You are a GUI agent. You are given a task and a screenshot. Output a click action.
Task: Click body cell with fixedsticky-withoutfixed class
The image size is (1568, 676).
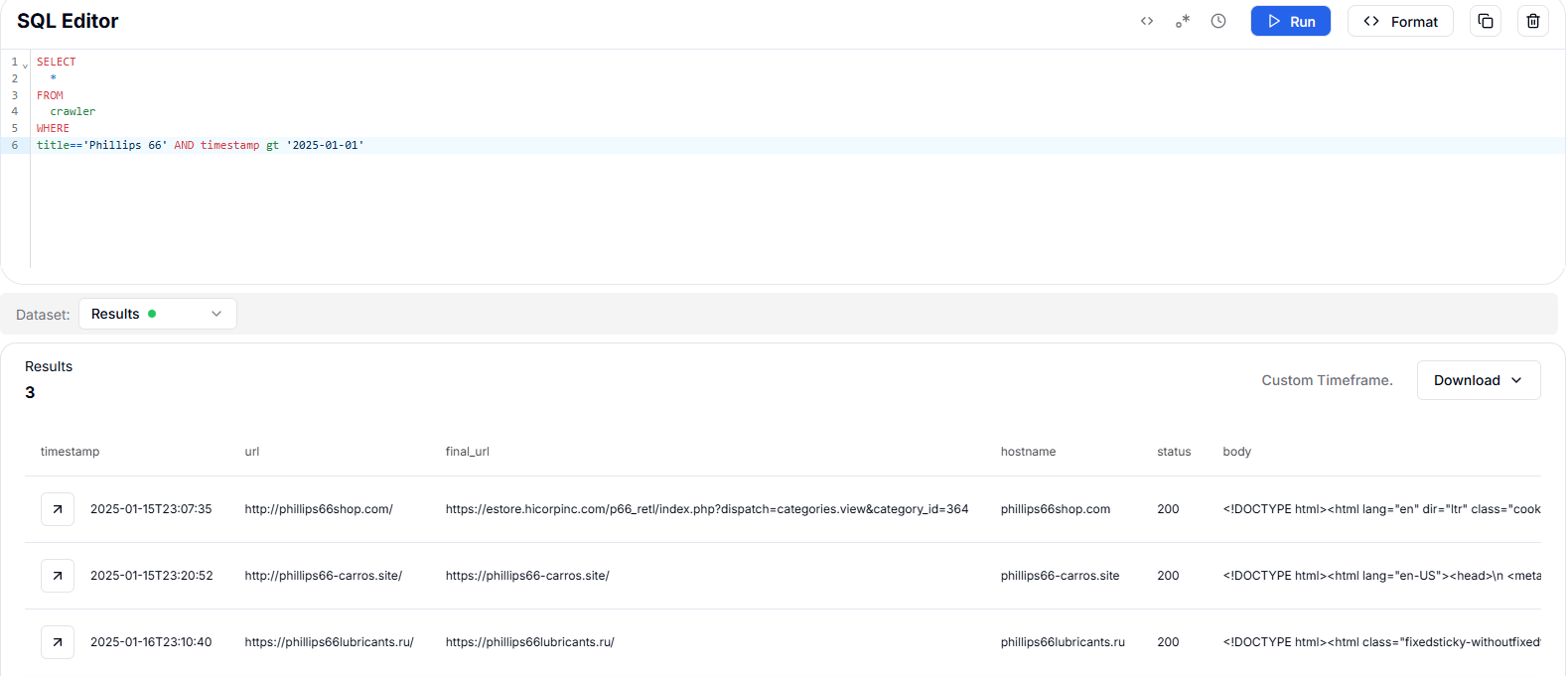(1381, 642)
